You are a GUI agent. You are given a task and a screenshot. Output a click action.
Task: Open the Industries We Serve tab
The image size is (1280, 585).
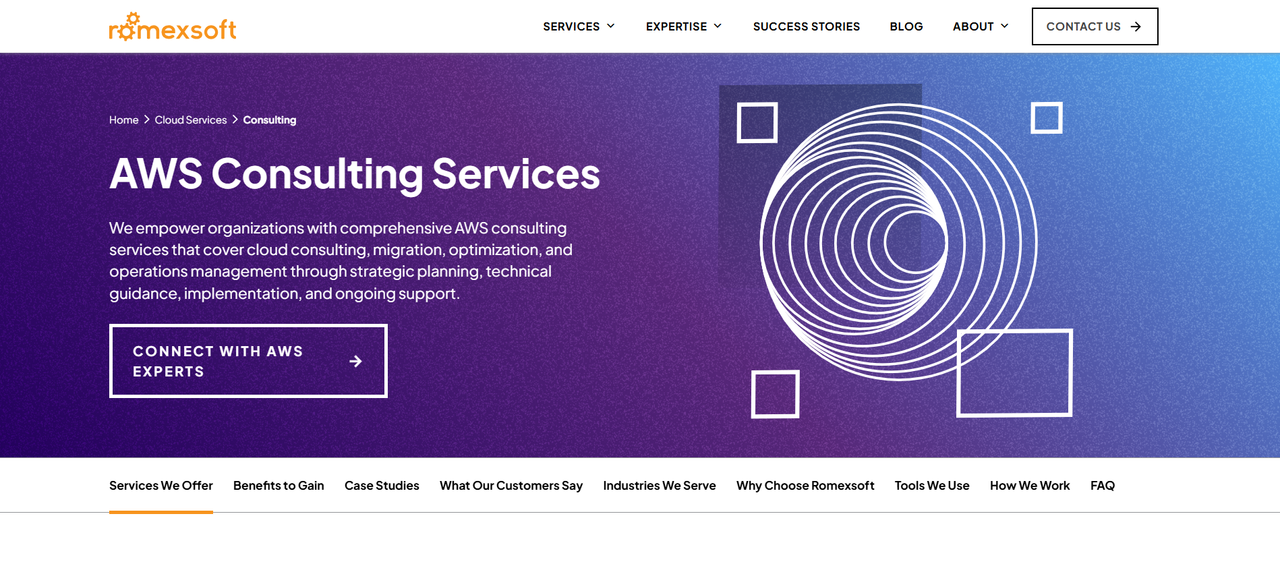[x=659, y=486]
